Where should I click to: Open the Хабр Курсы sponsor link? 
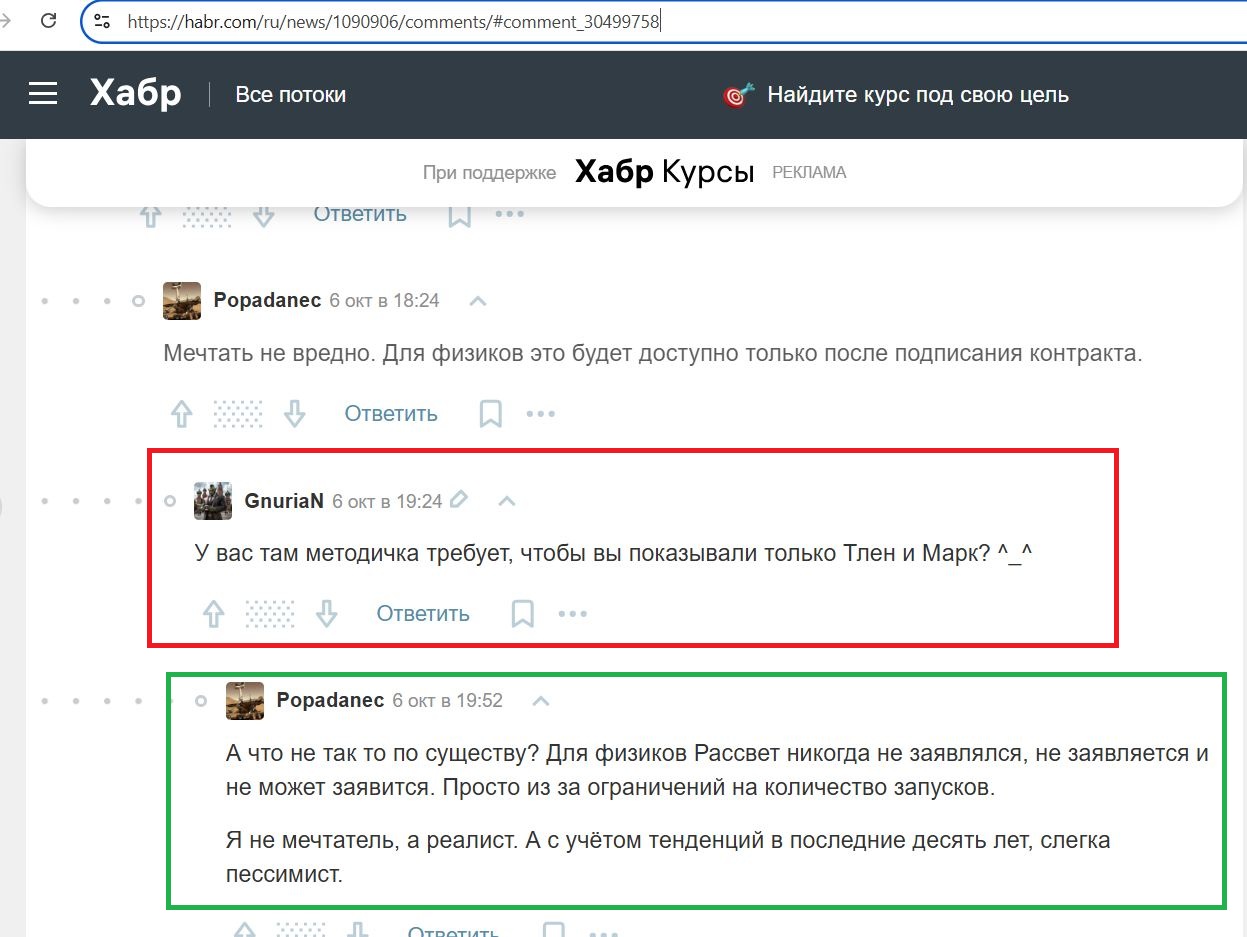664,172
